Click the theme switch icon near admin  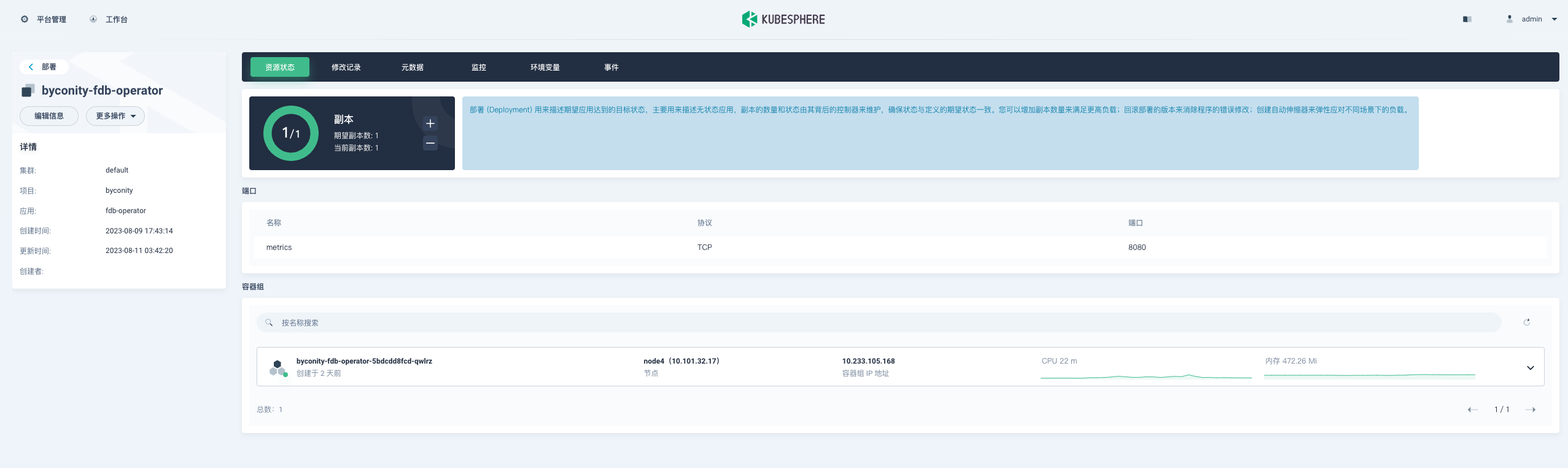point(1467,19)
